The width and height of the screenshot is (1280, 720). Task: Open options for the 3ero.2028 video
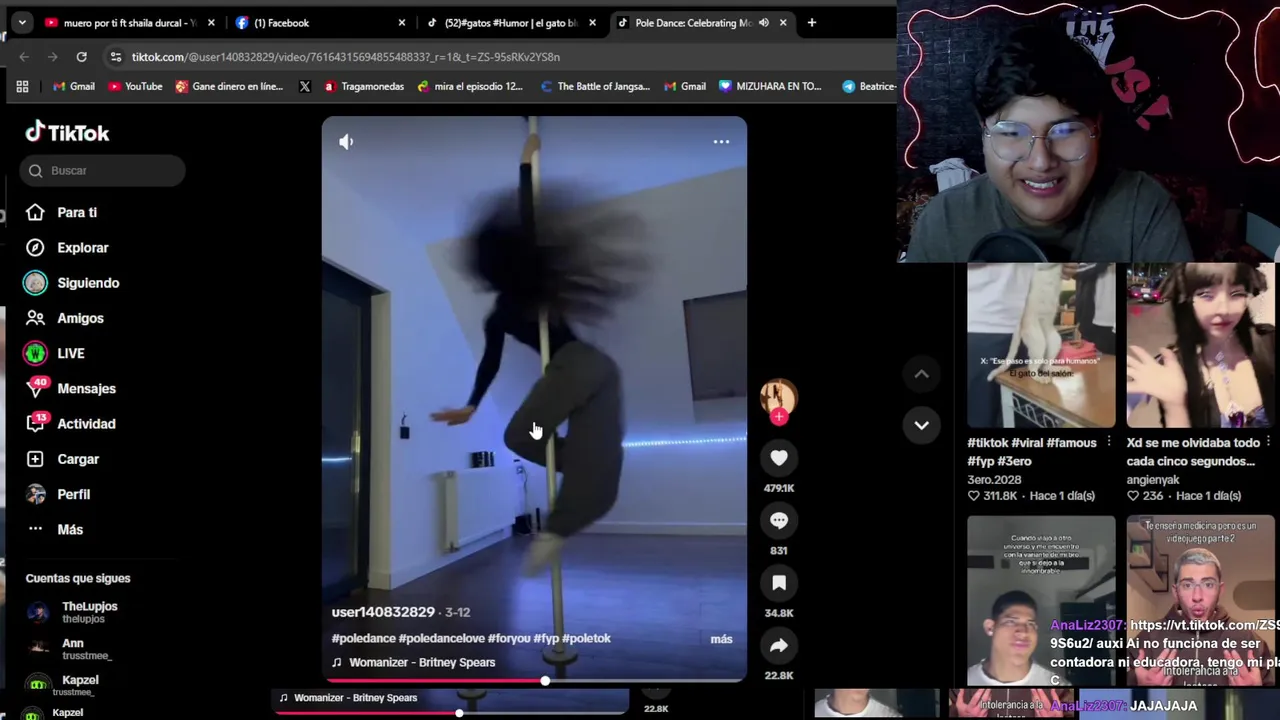coord(1109,442)
